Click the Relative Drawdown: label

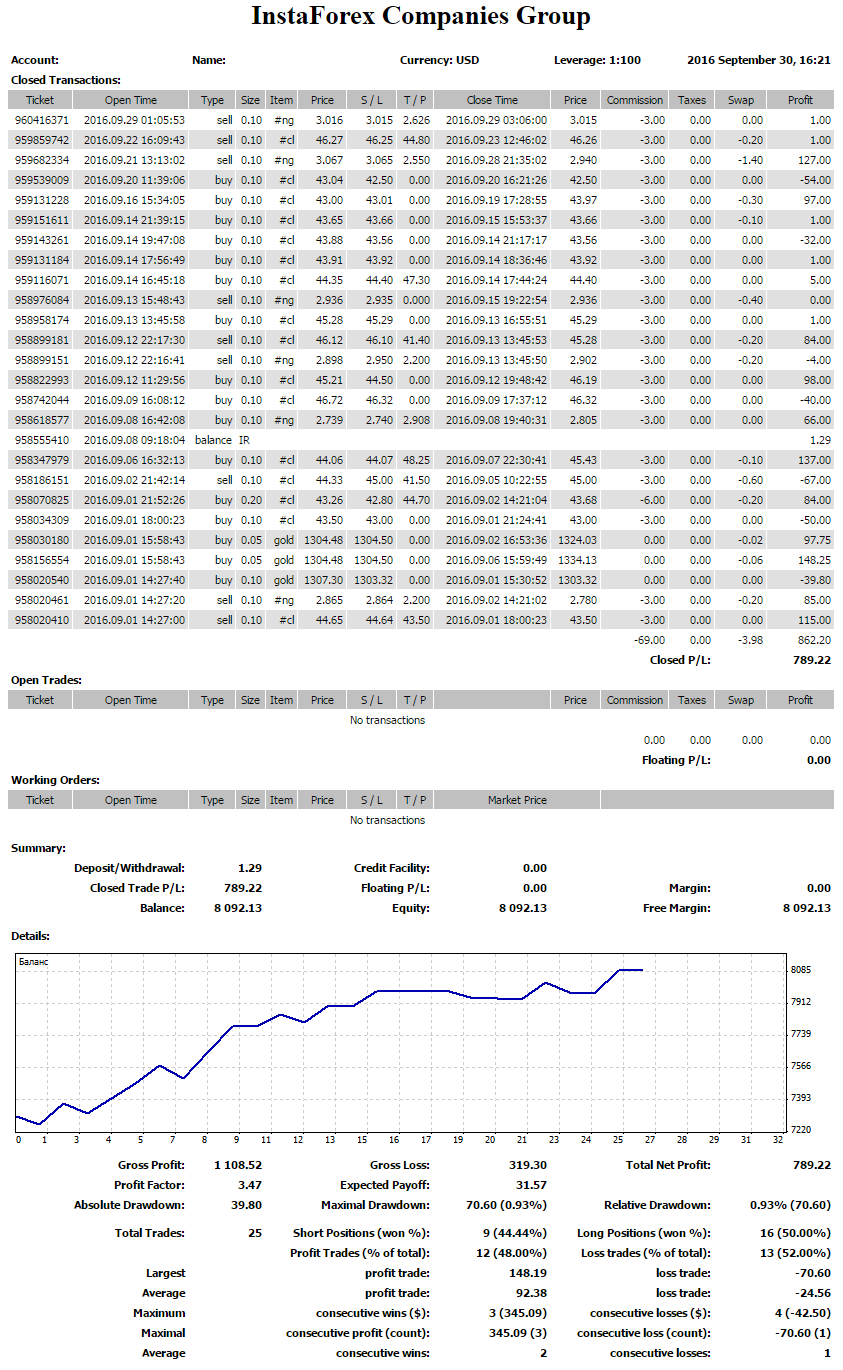(x=658, y=1205)
